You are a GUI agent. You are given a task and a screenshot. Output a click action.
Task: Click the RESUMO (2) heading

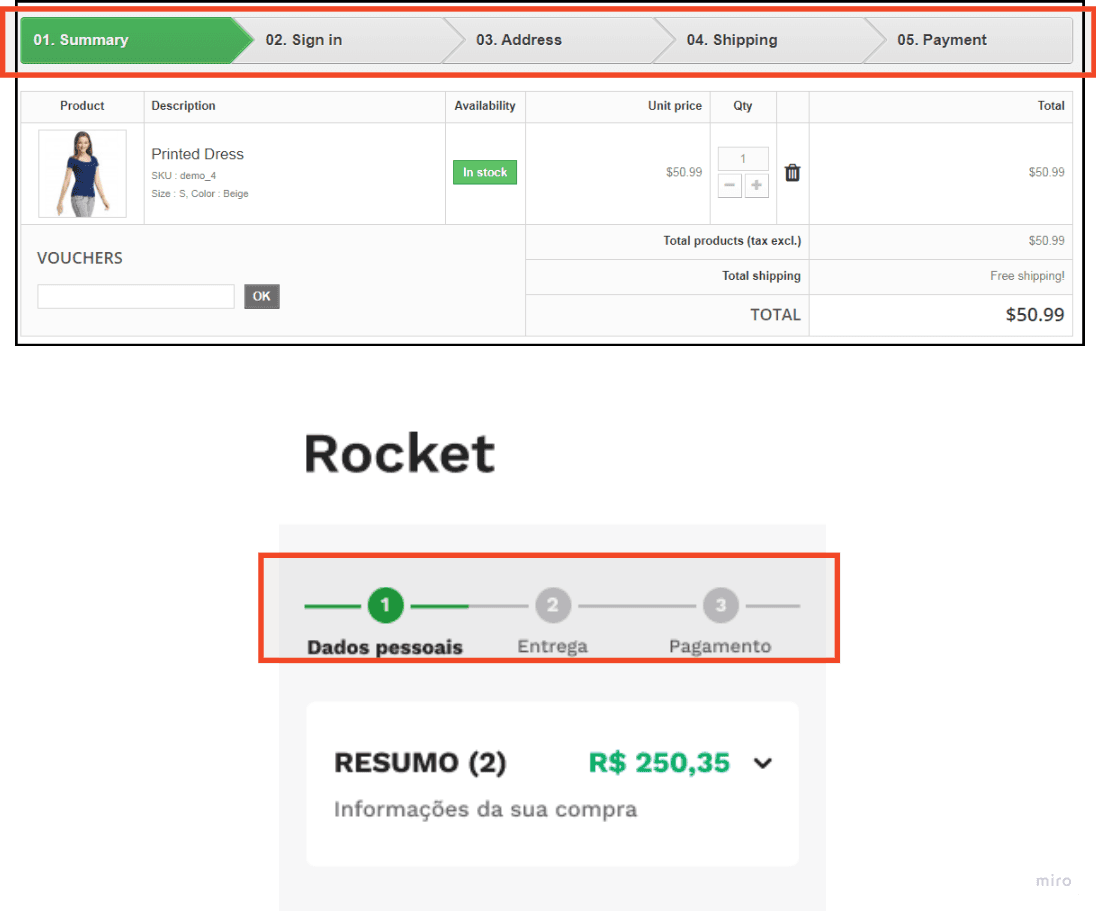point(420,763)
